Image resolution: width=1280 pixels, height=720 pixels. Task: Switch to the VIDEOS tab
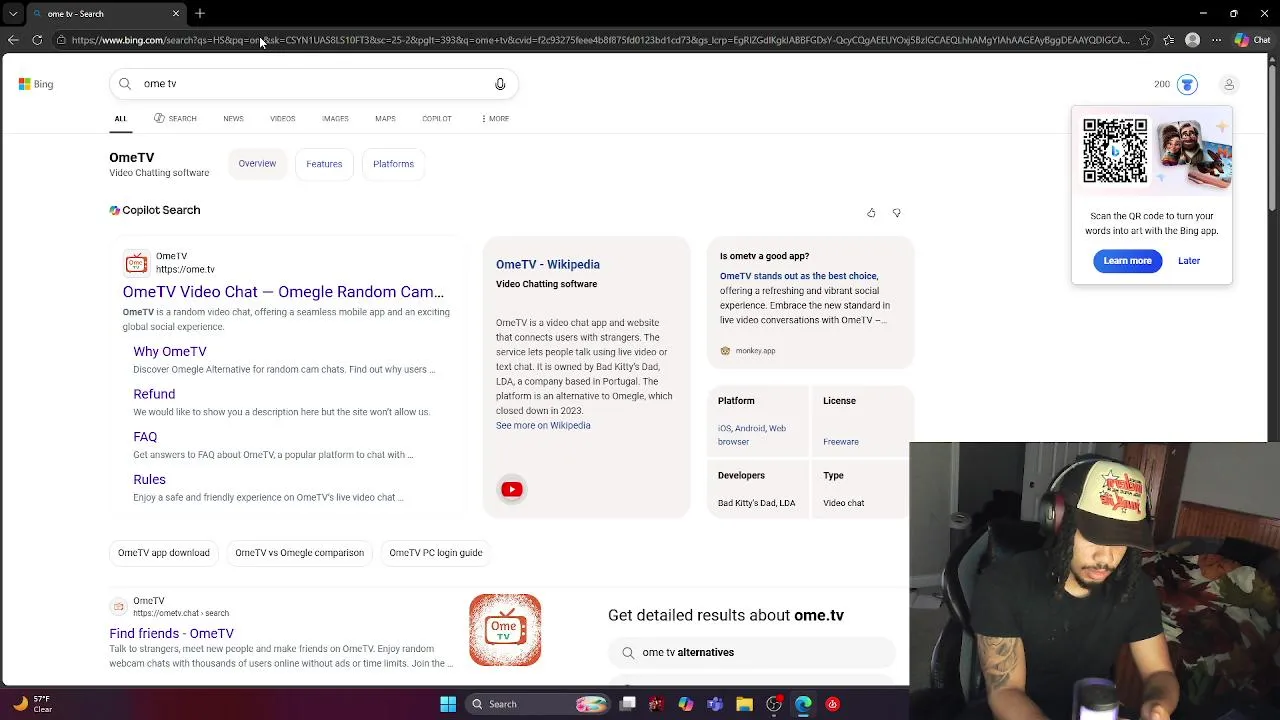[282, 119]
